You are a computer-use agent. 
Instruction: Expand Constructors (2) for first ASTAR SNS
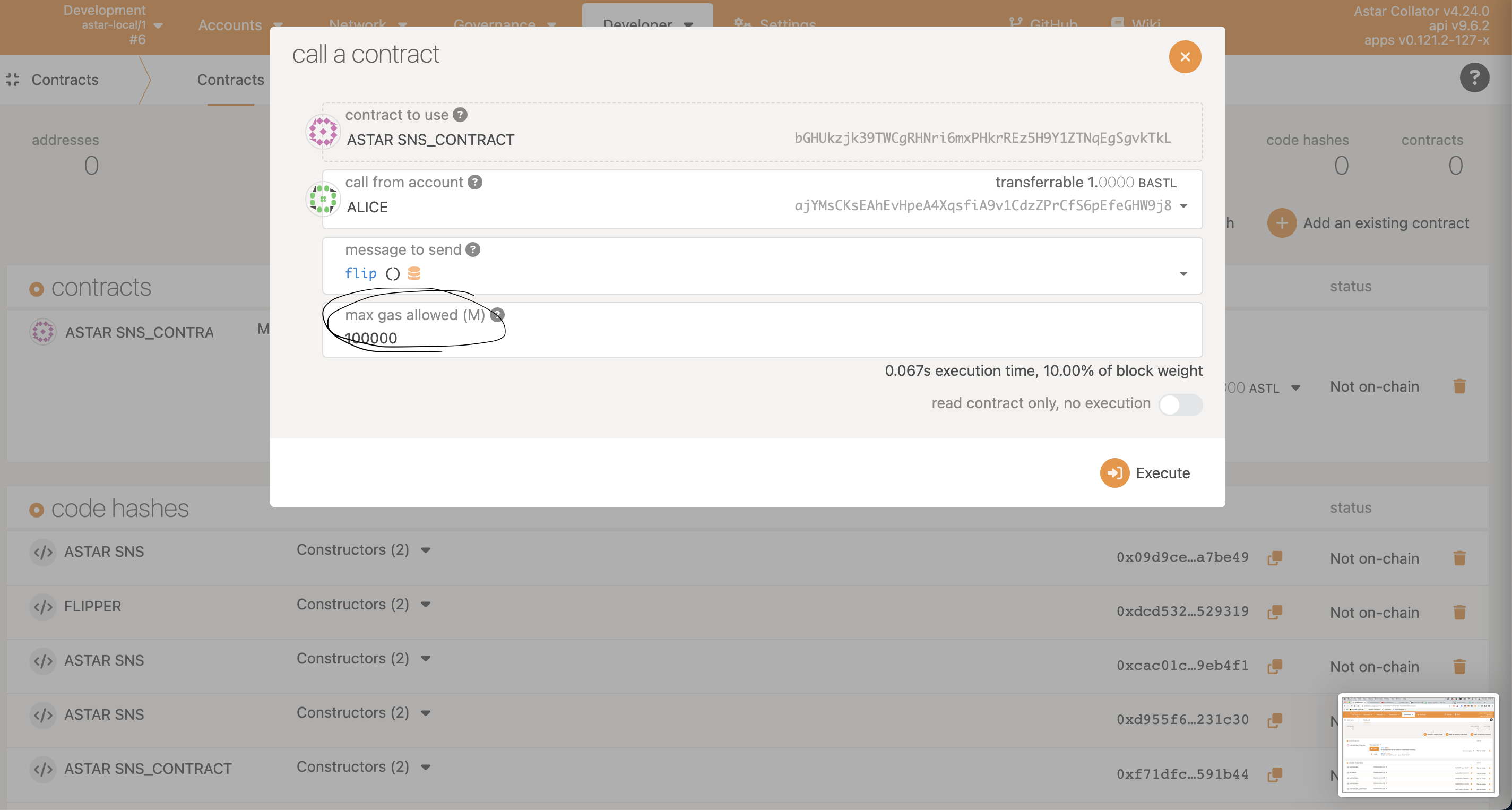[364, 550]
